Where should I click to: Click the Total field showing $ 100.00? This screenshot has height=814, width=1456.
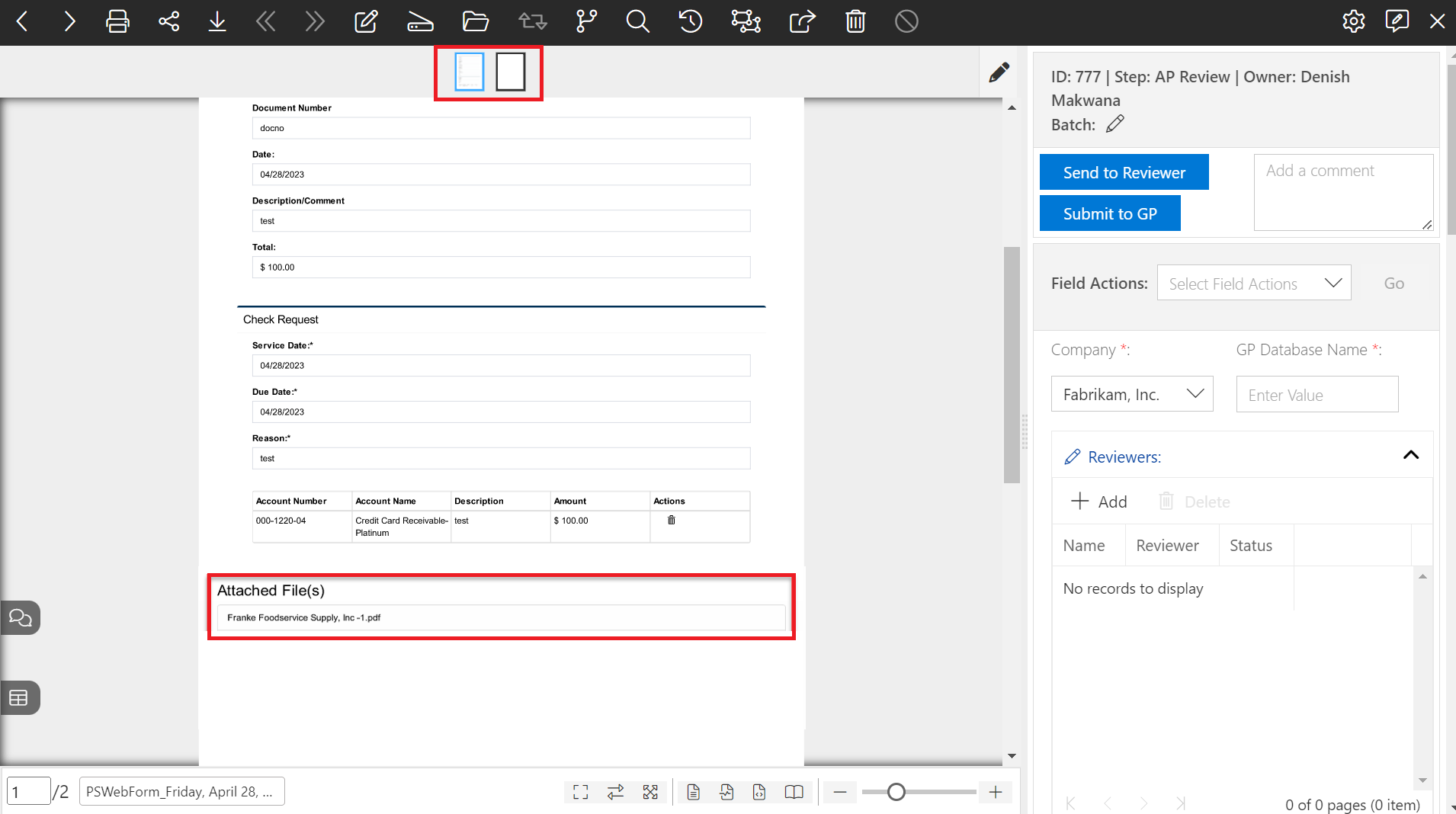click(501, 267)
